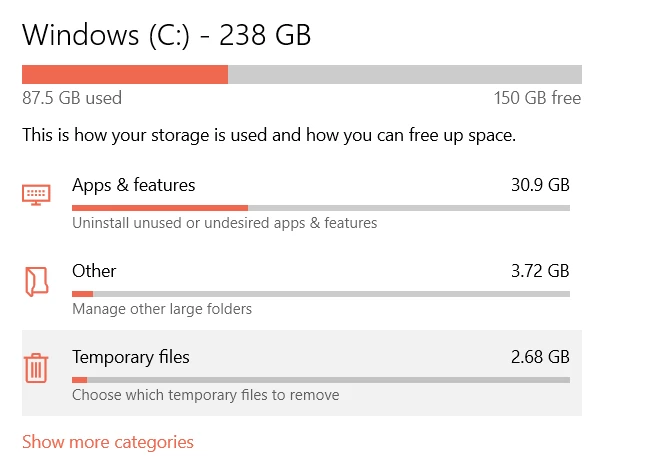Screen dimensions: 654x474
Task: Click the Temporary files trash can icon
Action: [36, 368]
